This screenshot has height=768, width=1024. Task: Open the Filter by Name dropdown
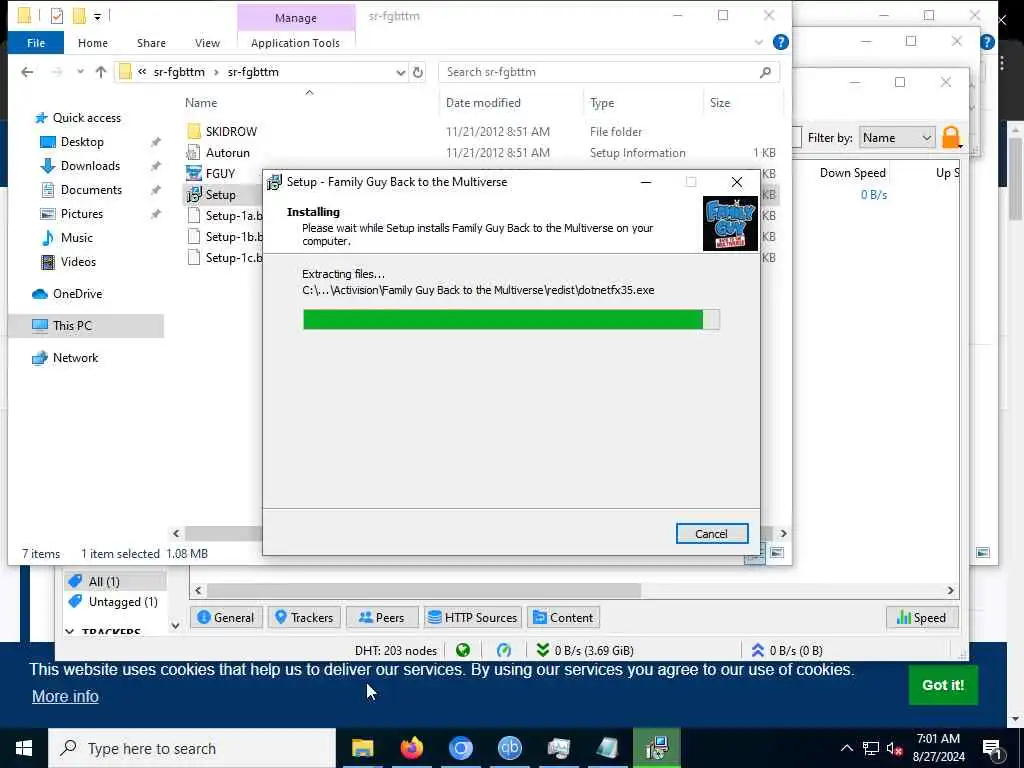point(897,138)
